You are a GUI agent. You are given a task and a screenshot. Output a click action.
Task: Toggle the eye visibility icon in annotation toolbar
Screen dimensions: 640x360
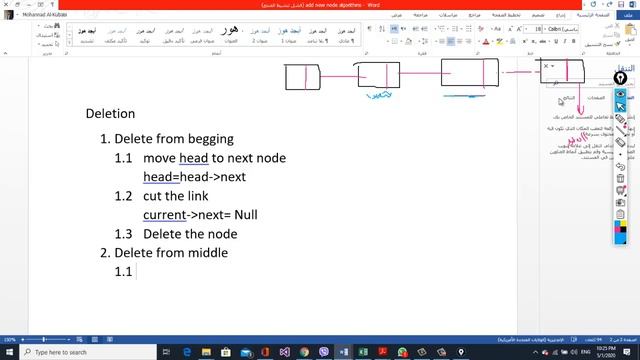pyautogui.click(x=620, y=94)
